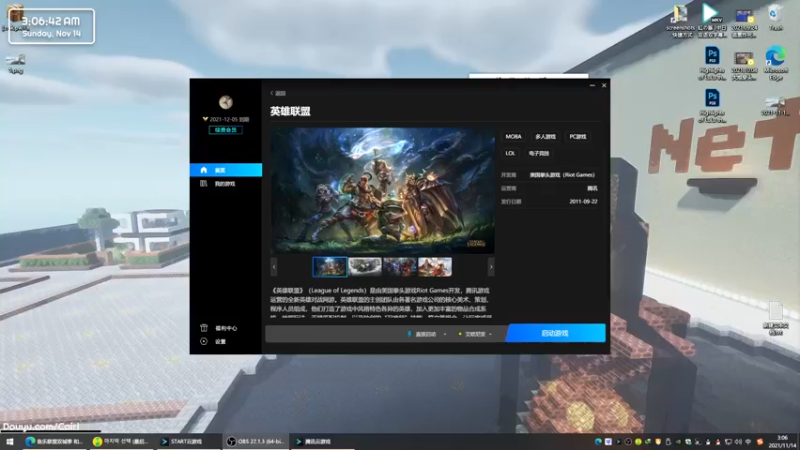Open the MKV video file on the desktop
Image resolution: width=800 pixels, height=450 pixels.
[x=712, y=20]
